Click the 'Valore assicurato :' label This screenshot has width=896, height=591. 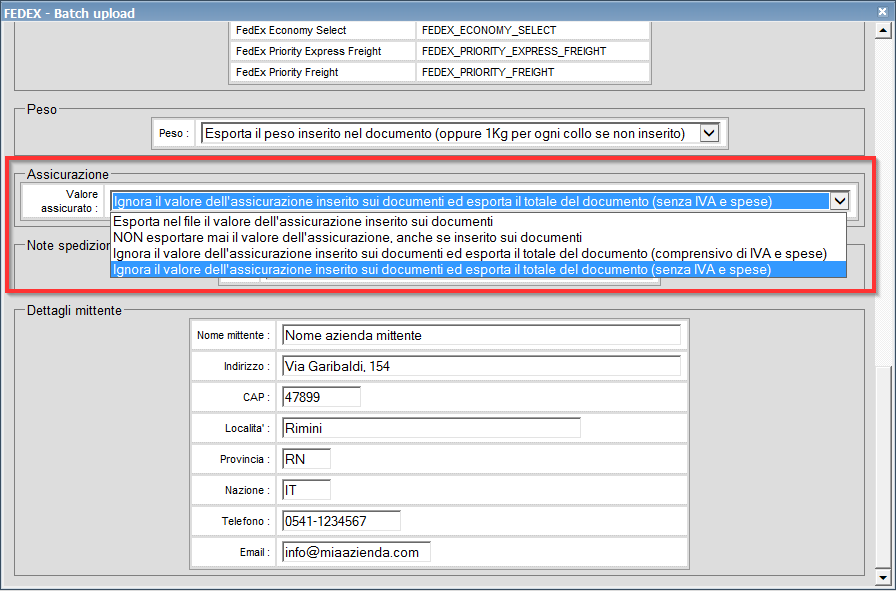coord(70,201)
